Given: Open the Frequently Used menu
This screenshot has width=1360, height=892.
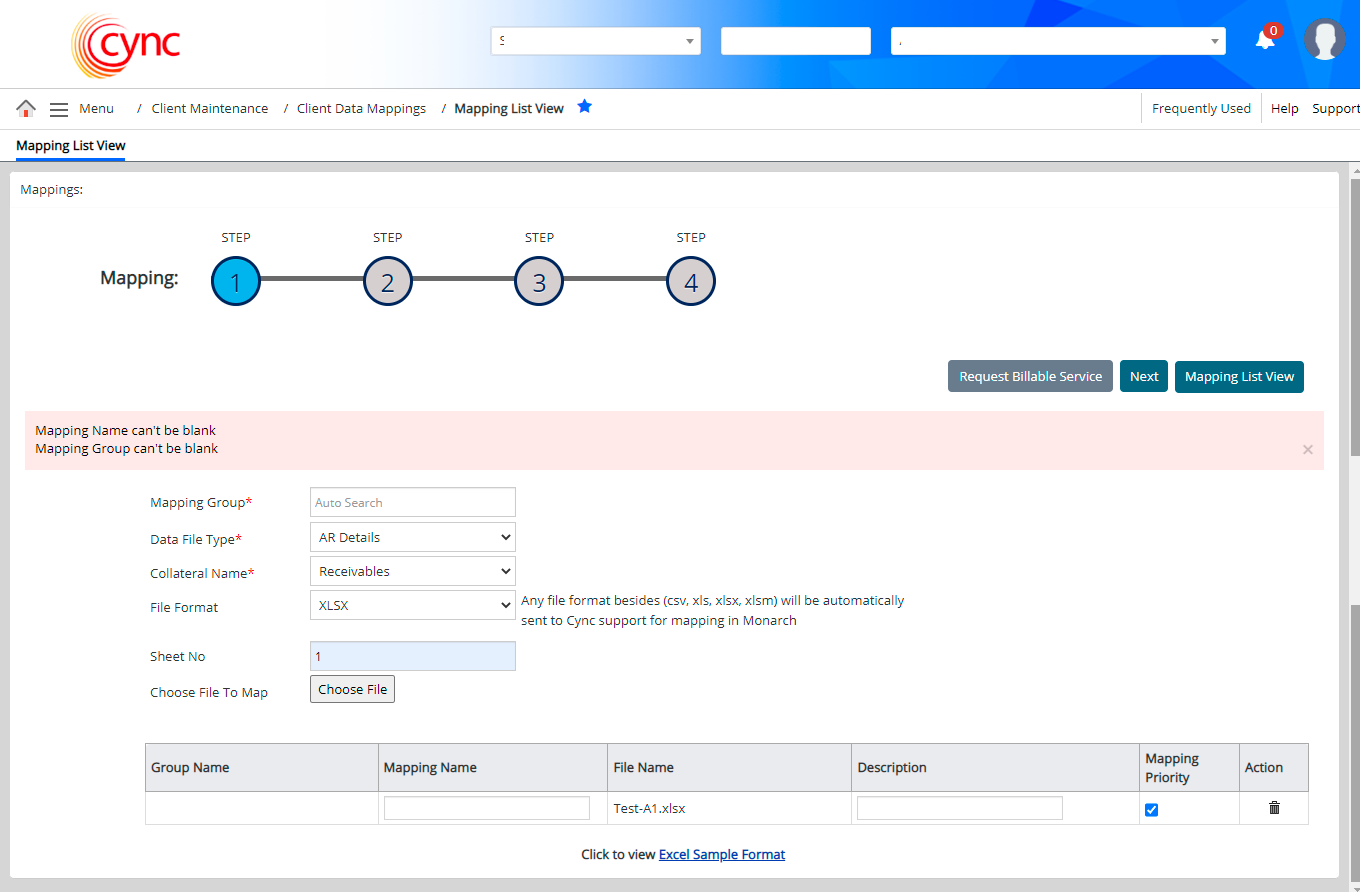Looking at the screenshot, I should pos(1201,108).
